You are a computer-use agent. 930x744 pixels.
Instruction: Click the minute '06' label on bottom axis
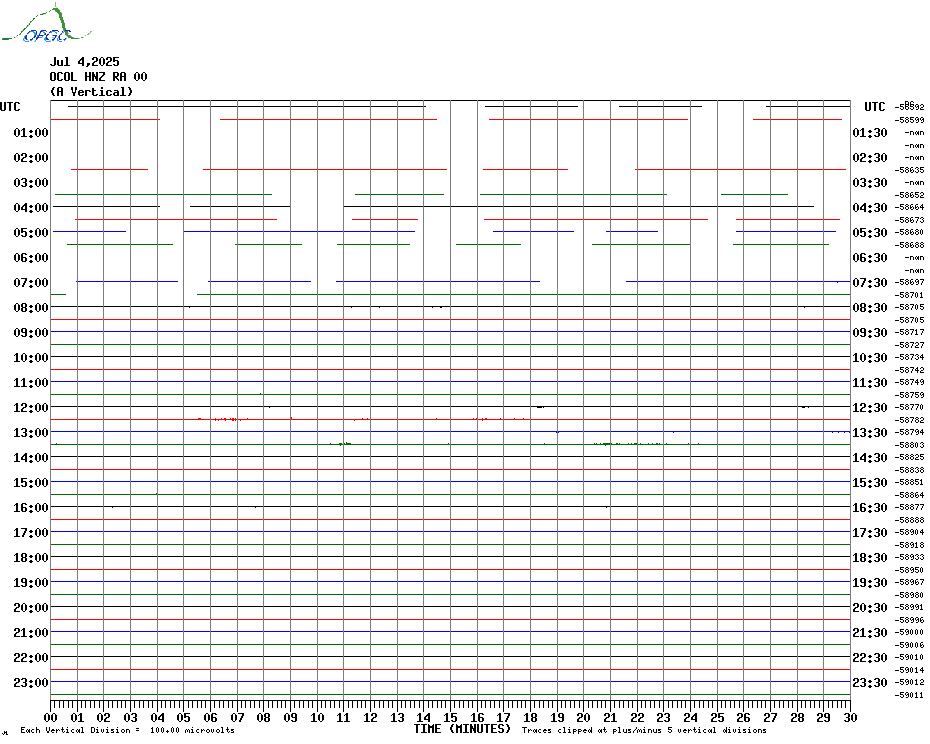coord(211,718)
